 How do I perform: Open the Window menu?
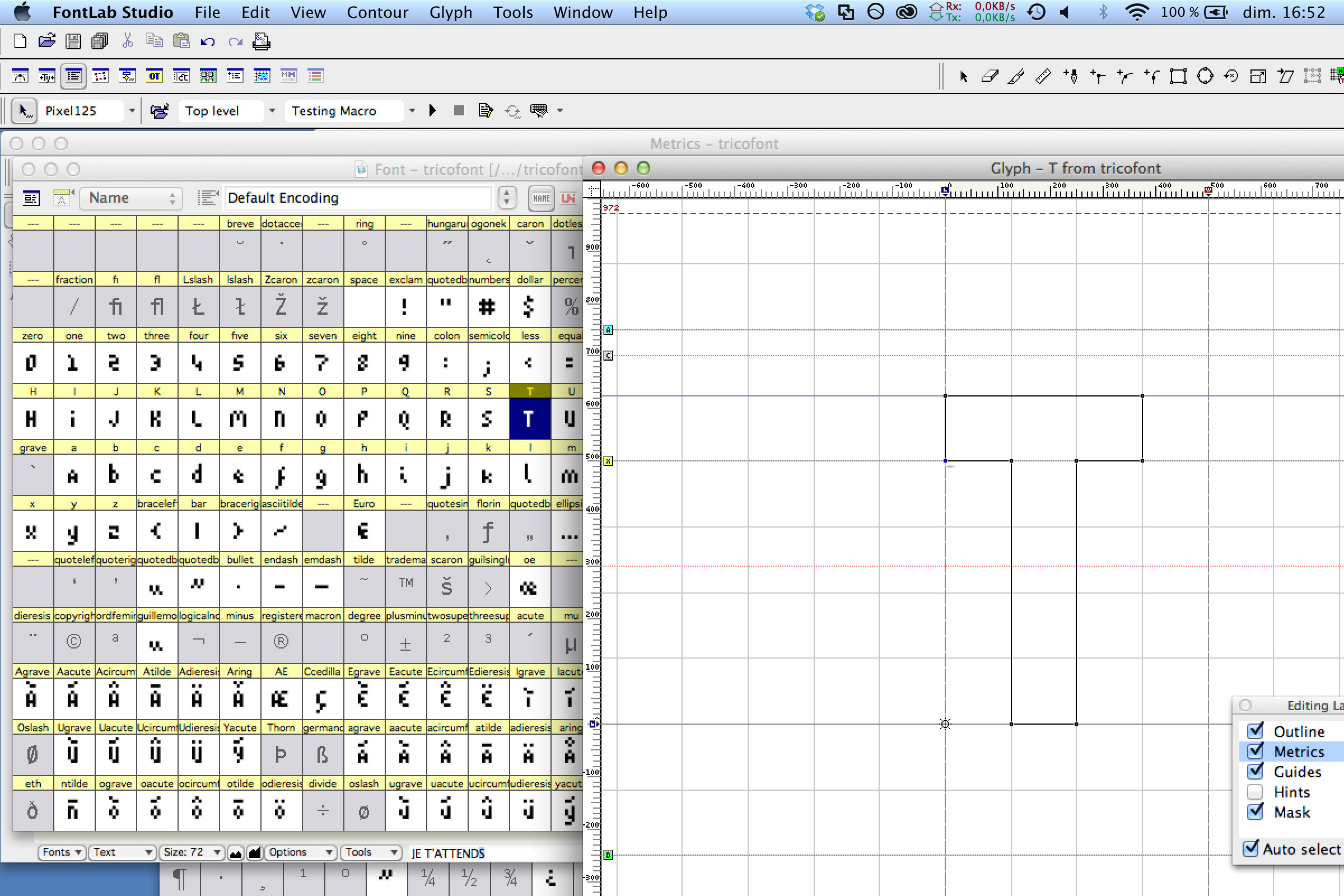[x=583, y=12]
